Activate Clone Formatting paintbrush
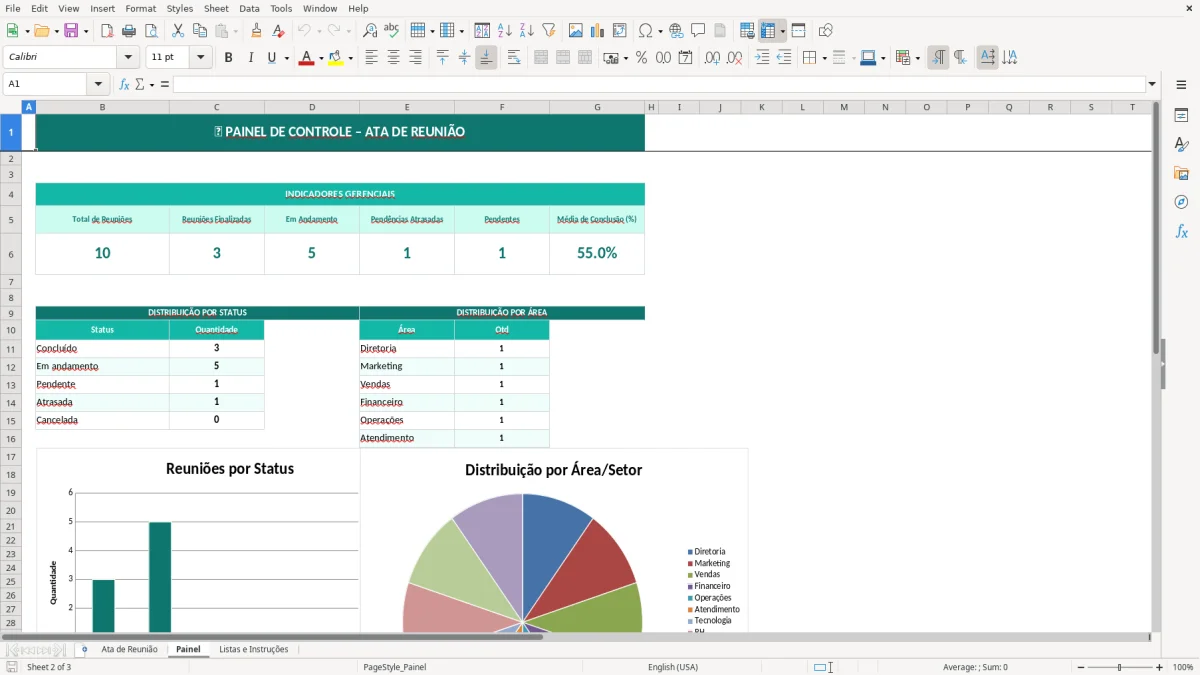 click(257, 31)
